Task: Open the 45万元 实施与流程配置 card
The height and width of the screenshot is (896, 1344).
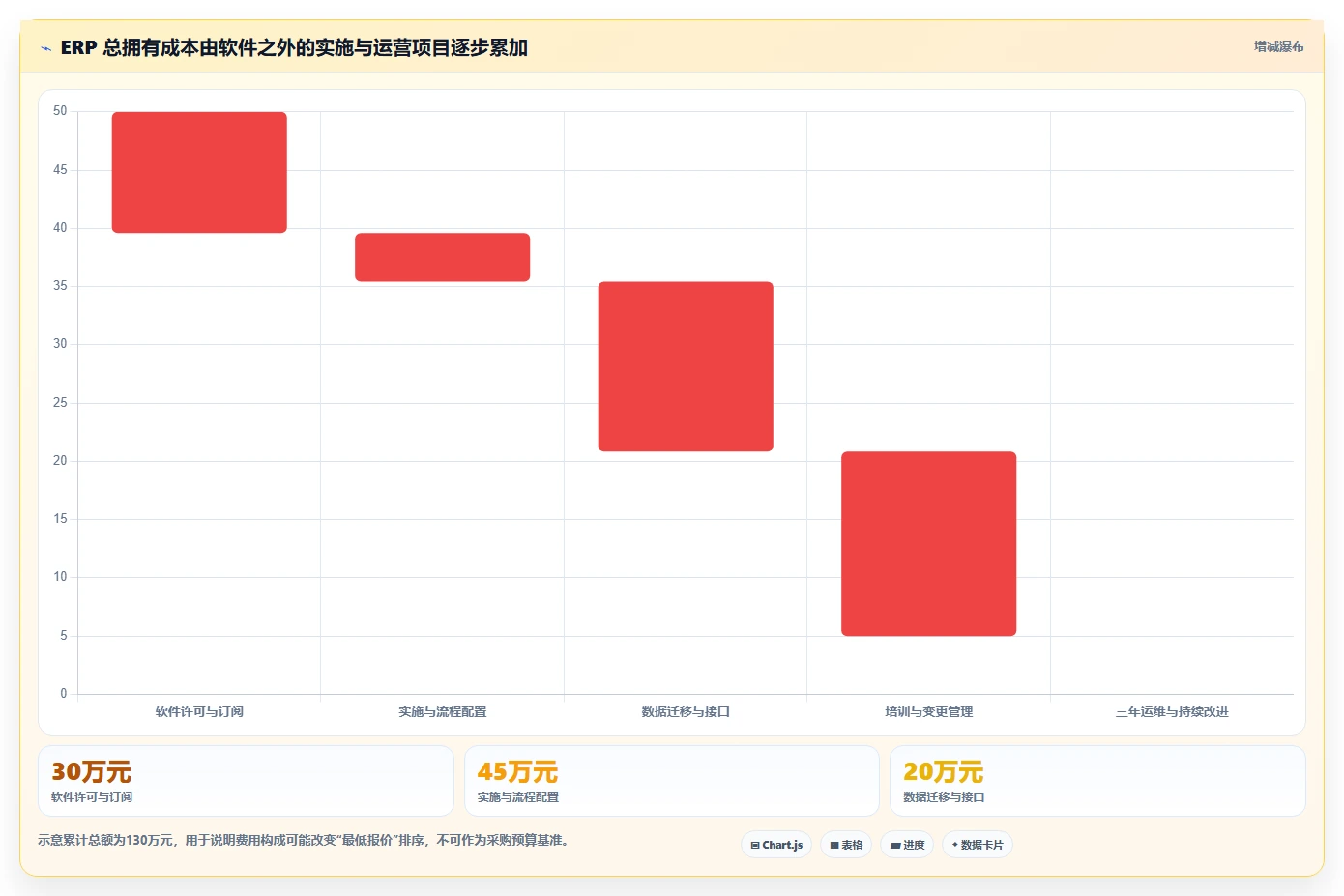Action: coord(672,781)
